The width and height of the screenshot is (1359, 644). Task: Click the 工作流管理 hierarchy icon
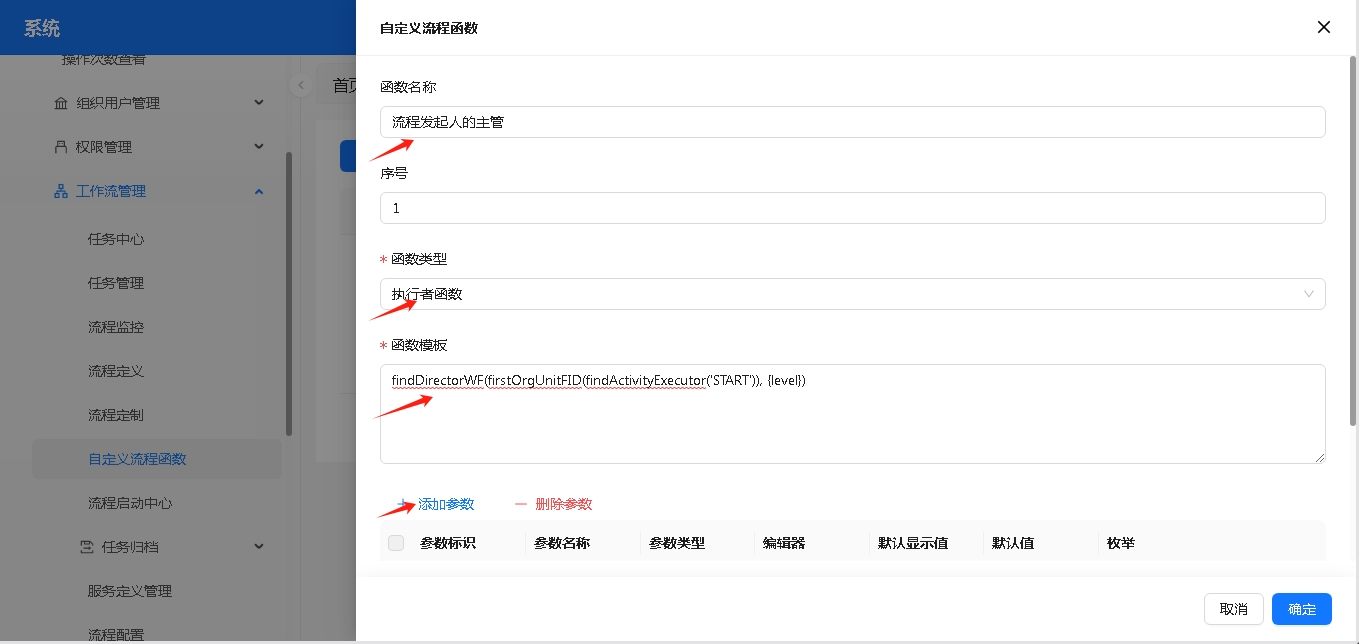[x=60, y=191]
